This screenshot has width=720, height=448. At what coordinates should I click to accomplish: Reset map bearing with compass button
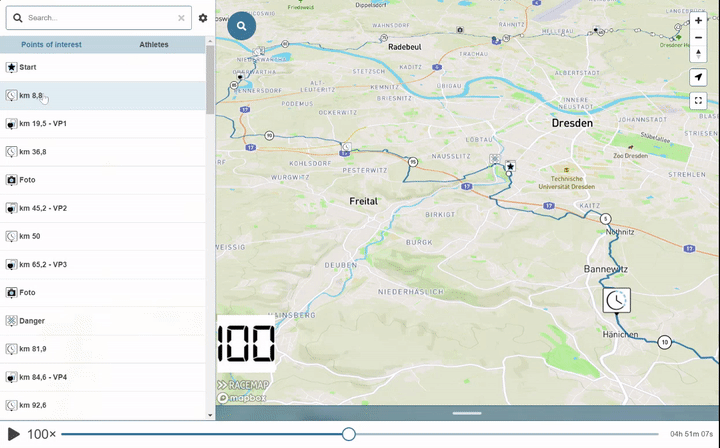click(x=698, y=55)
